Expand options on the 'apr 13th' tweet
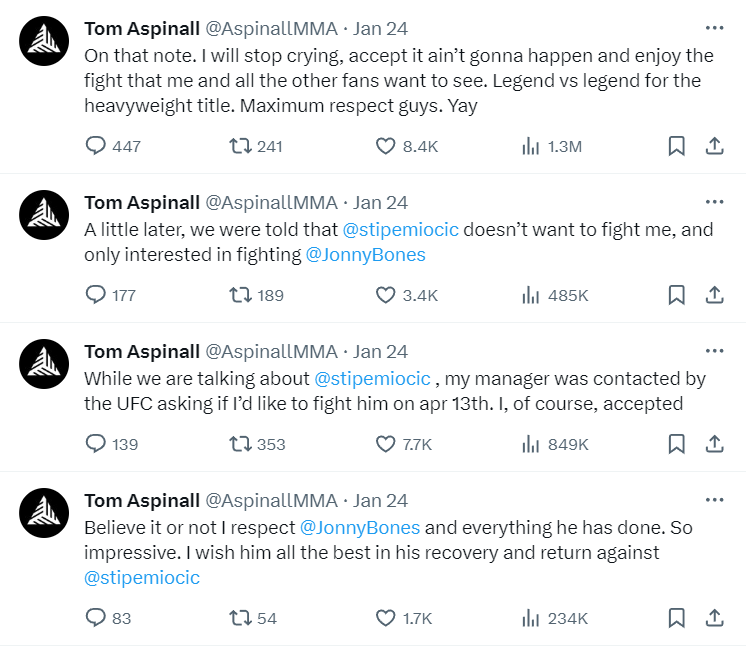Screen dimensions: 746x648 click(x=714, y=351)
